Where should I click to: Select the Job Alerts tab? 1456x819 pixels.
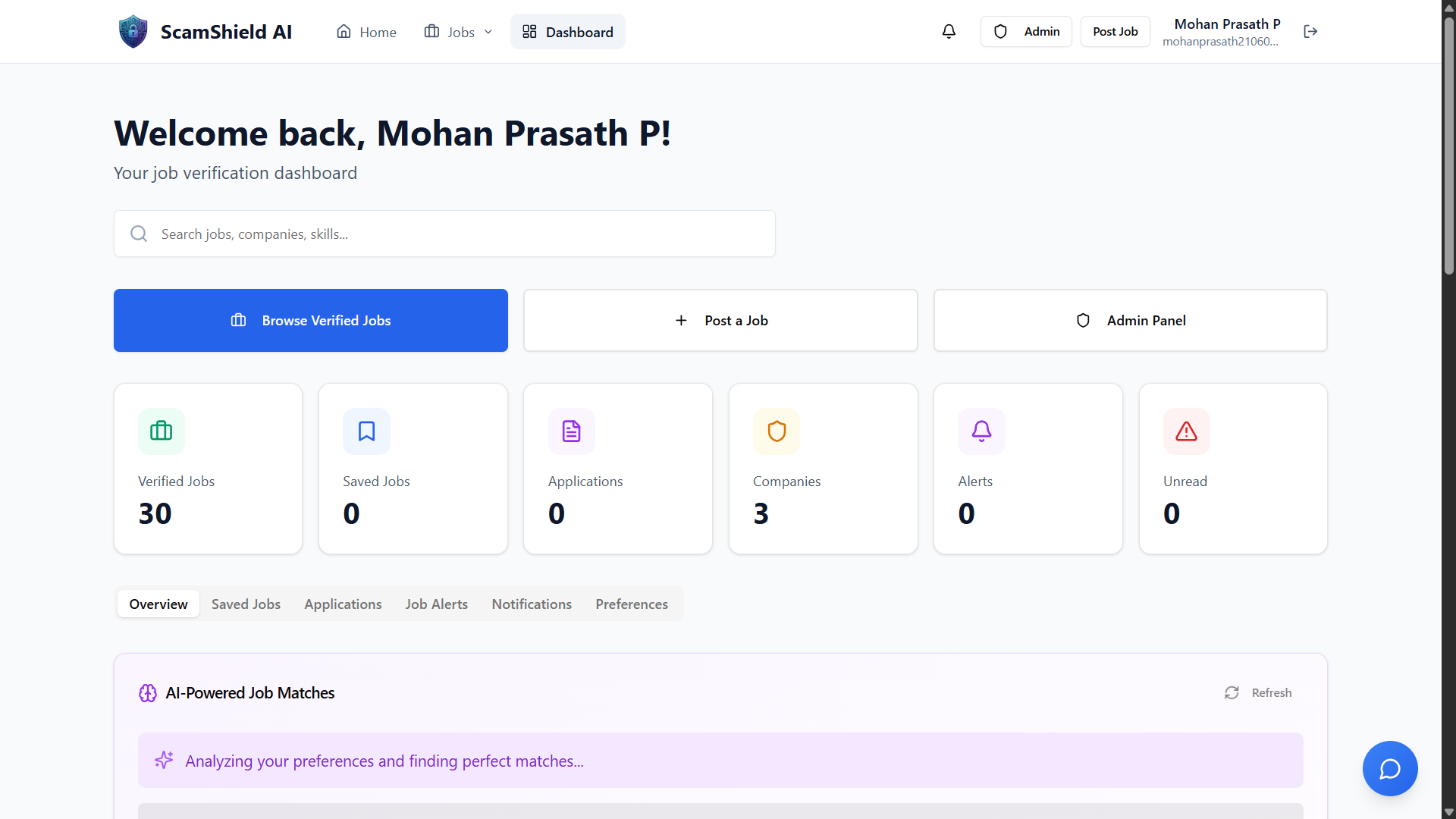click(x=436, y=604)
